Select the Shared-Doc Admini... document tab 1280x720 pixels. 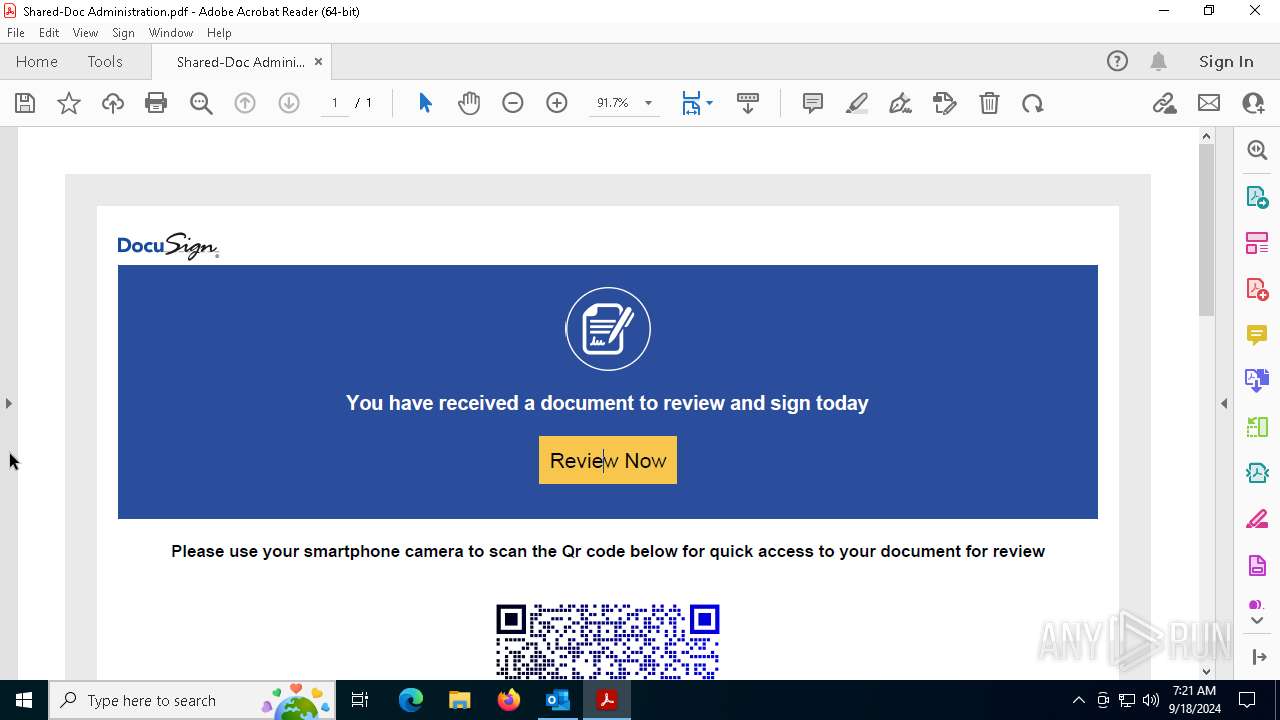click(240, 62)
